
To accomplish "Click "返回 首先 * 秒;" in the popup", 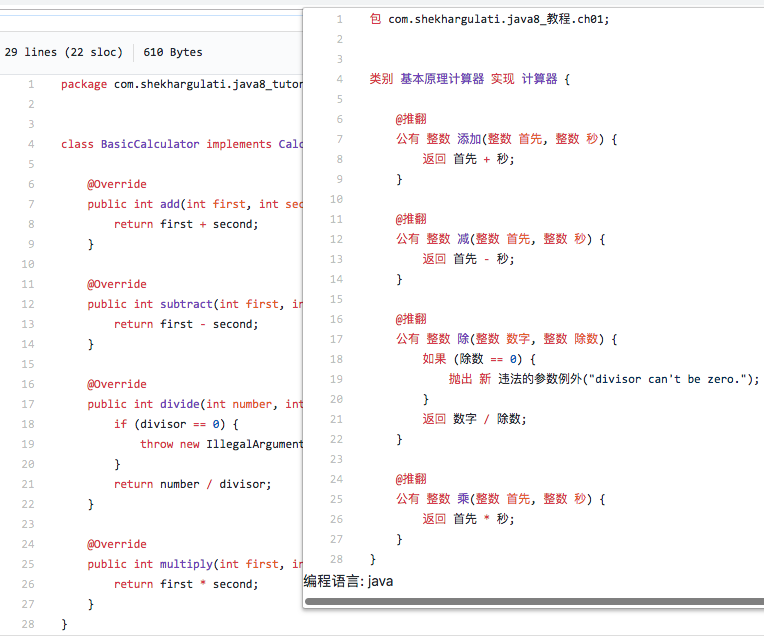I will (x=468, y=519).
